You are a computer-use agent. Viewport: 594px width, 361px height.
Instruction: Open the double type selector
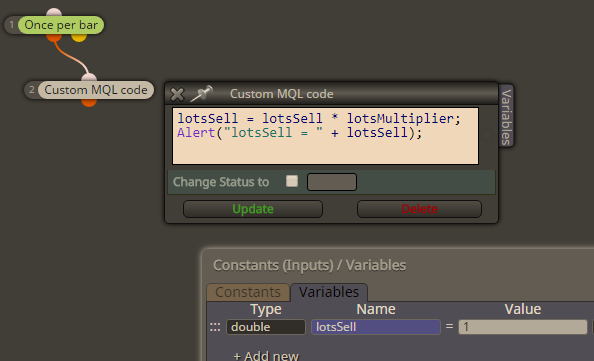[266, 327]
